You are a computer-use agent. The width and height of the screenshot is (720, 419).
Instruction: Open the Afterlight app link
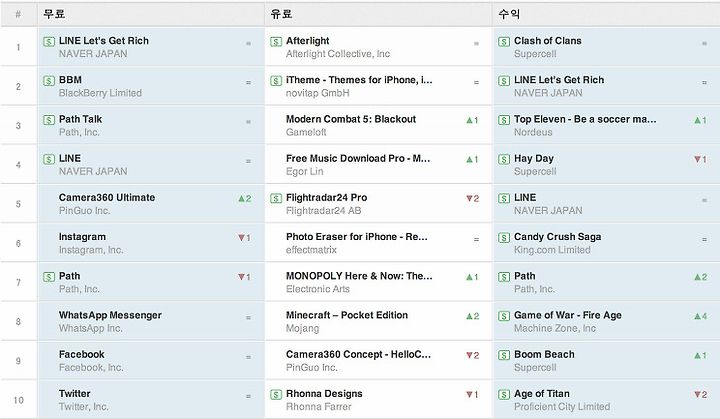pyautogui.click(x=308, y=41)
